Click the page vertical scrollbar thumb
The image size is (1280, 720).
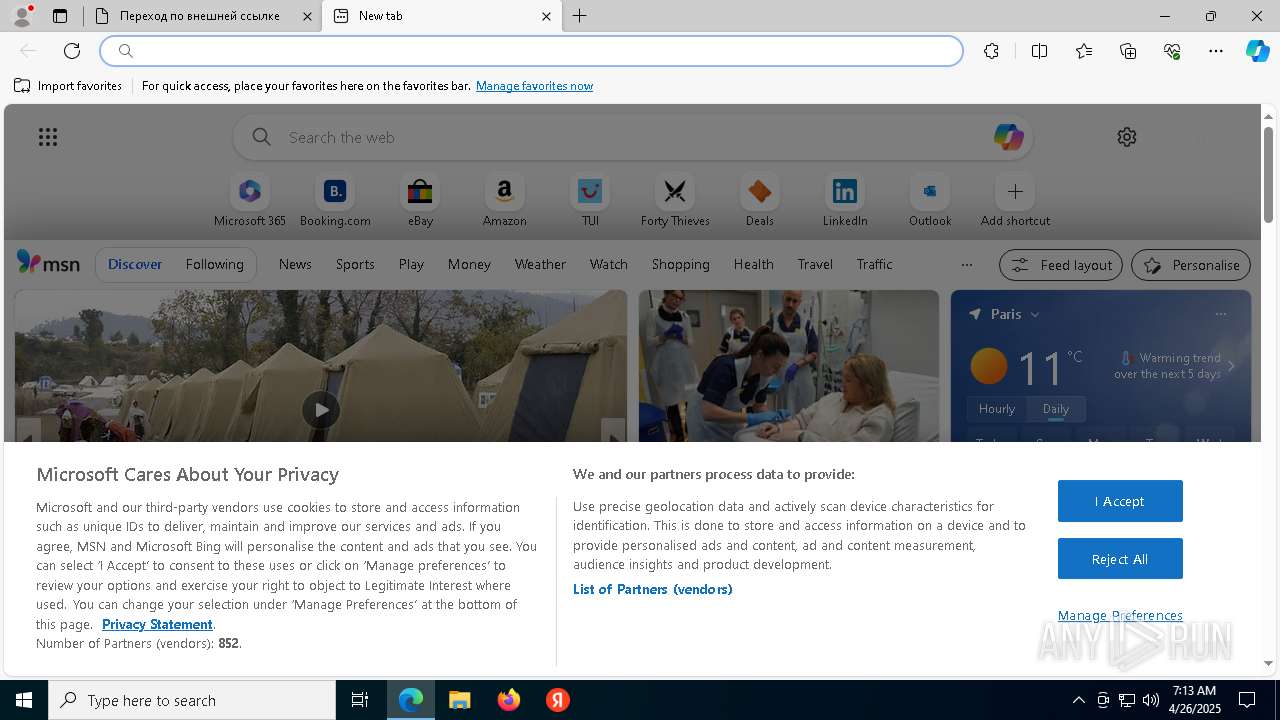click(x=1268, y=173)
